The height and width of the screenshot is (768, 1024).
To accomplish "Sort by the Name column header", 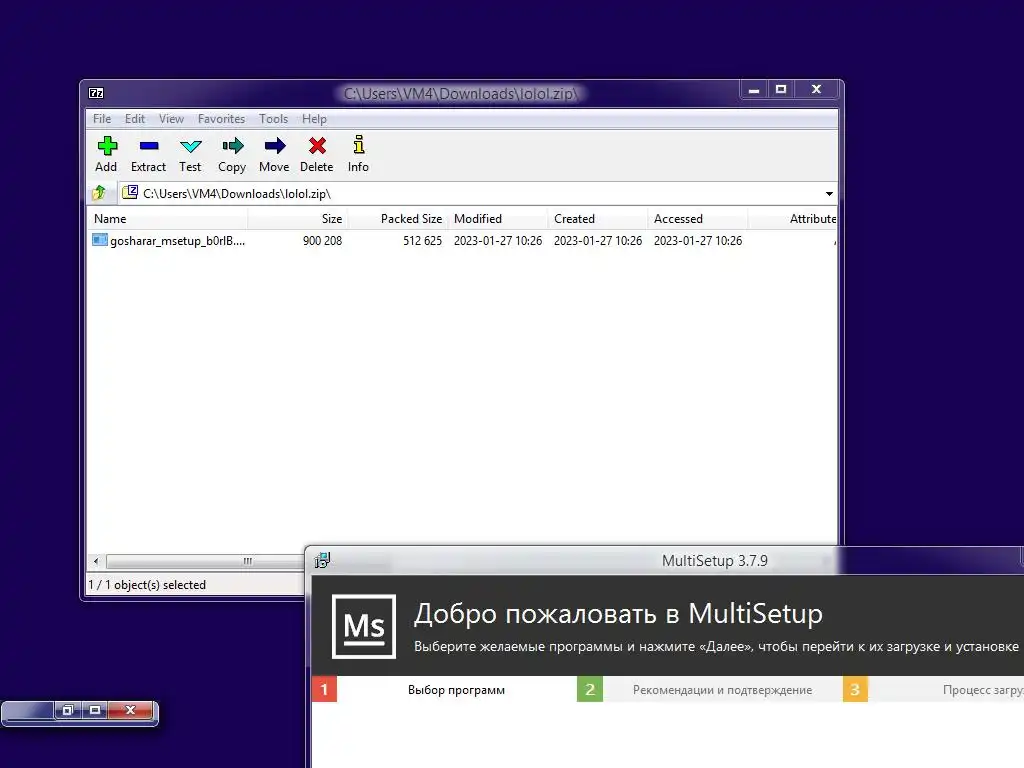I will point(167,219).
